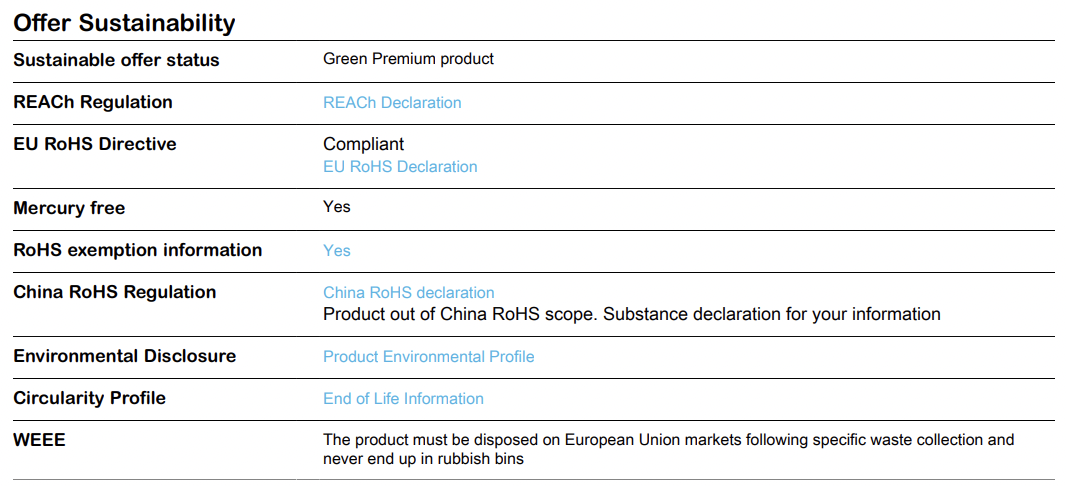Open the China RoHS declaration link
The width and height of the screenshot is (1066, 486).
click(x=408, y=293)
